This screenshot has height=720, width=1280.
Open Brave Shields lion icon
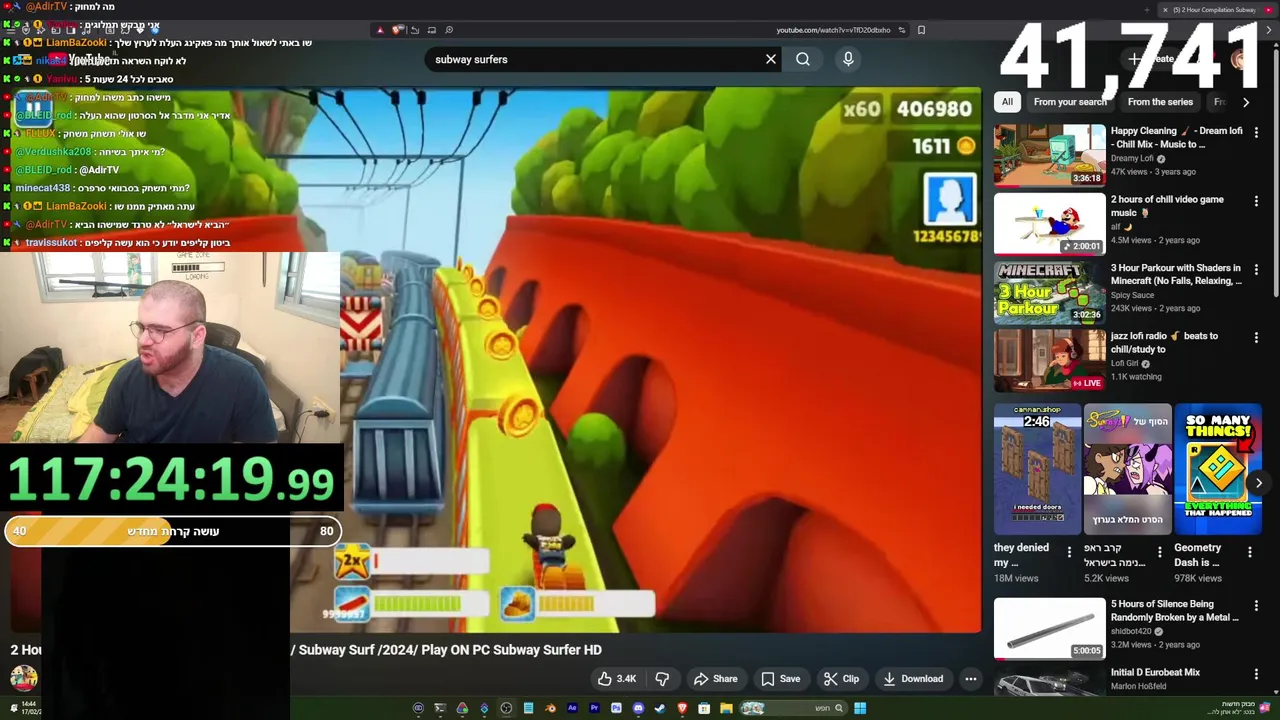(x=397, y=30)
